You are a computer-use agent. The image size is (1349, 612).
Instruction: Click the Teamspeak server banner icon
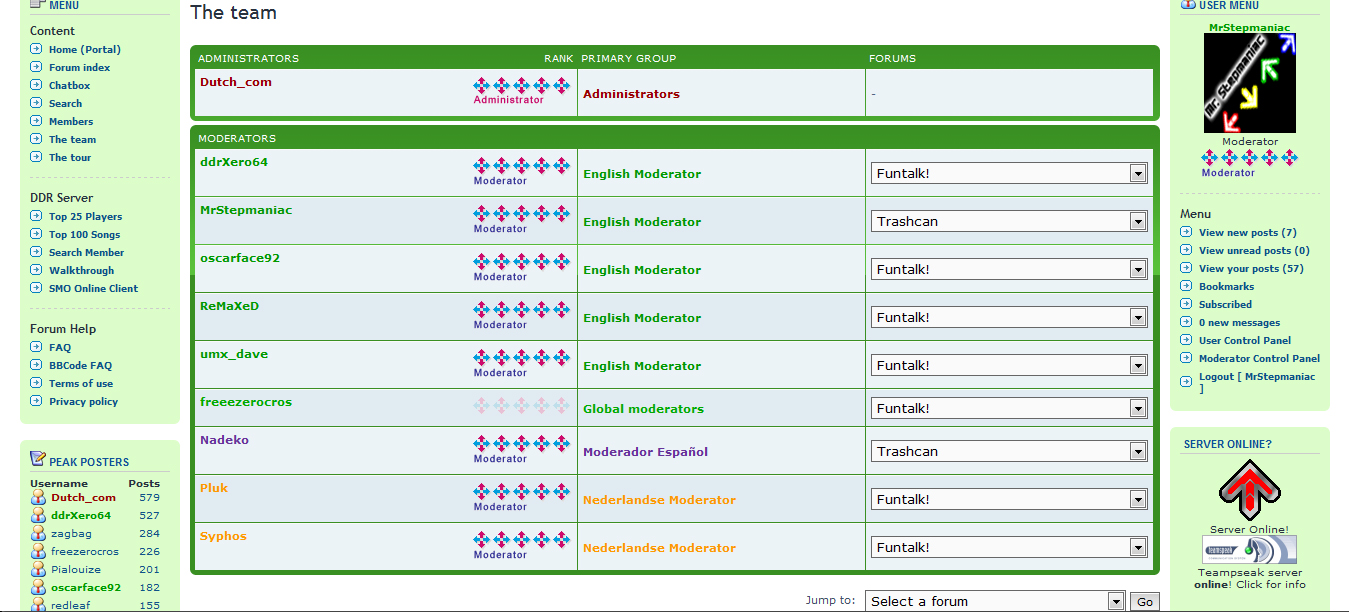[1249, 550]
